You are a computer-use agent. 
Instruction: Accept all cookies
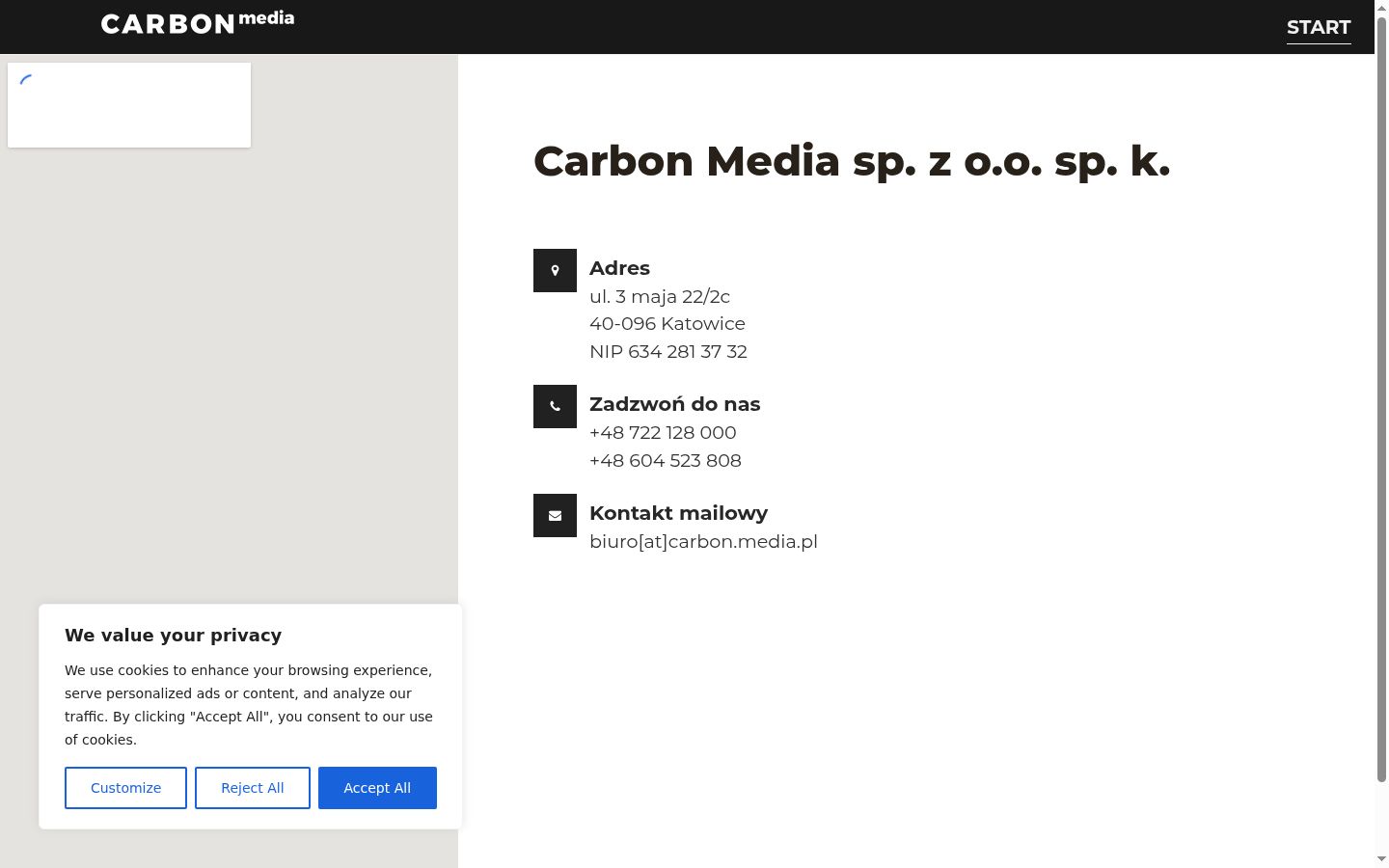point(377,788)
